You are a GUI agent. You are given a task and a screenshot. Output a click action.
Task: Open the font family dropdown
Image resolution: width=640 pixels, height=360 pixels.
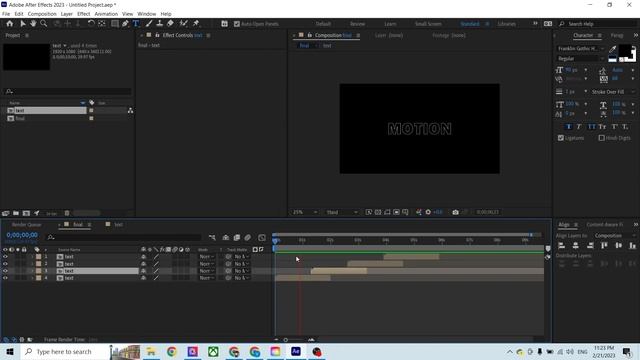pyautogui.click(x=581, y=49)
